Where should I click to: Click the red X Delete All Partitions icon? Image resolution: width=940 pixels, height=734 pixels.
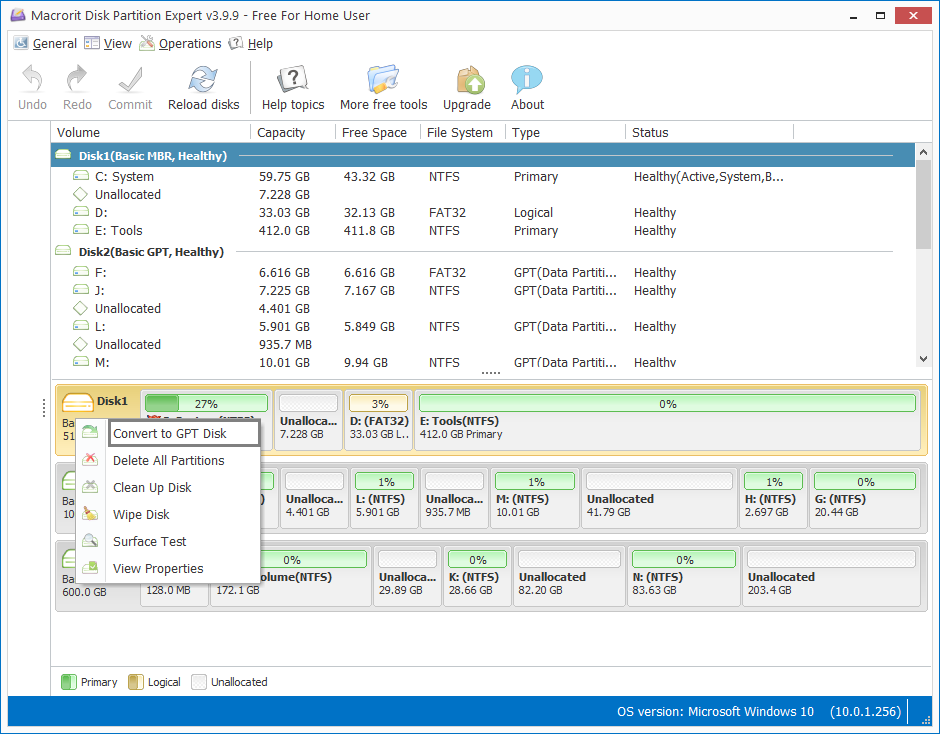pyautogui.click(x=90, y=459)
